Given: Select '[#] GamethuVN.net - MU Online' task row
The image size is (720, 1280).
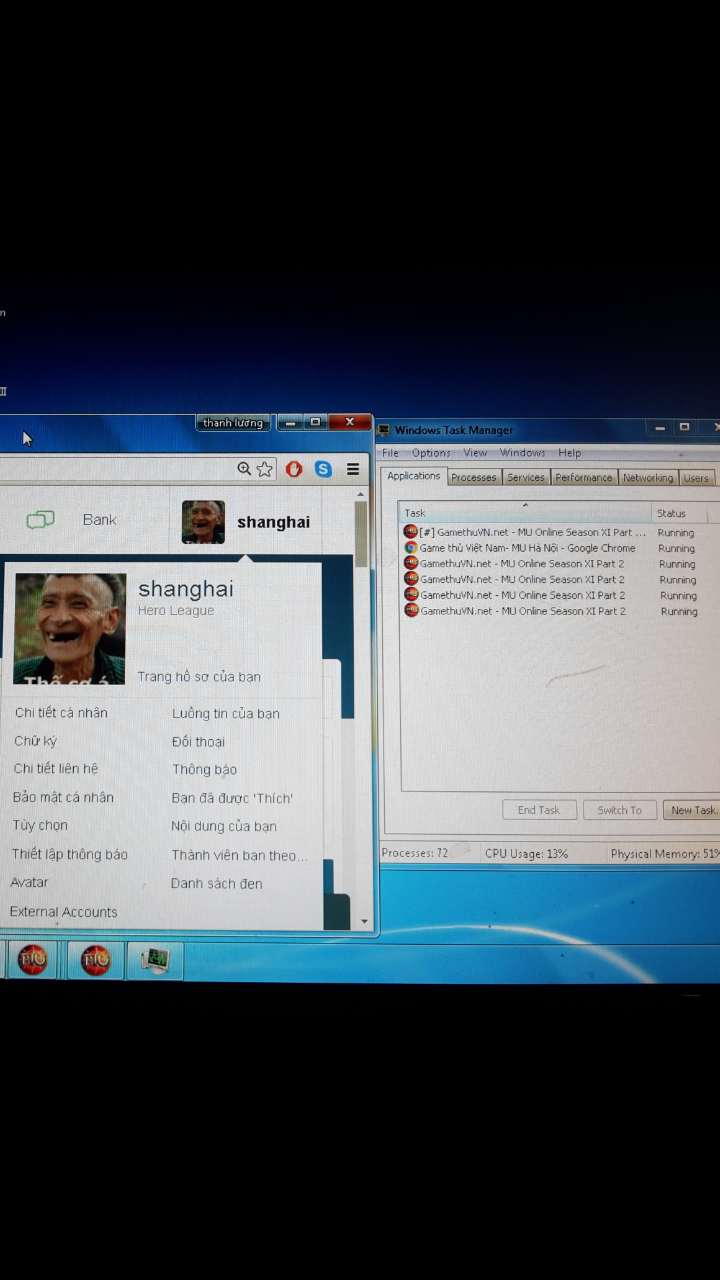Looking at the screenshot, I should [560, 533].
